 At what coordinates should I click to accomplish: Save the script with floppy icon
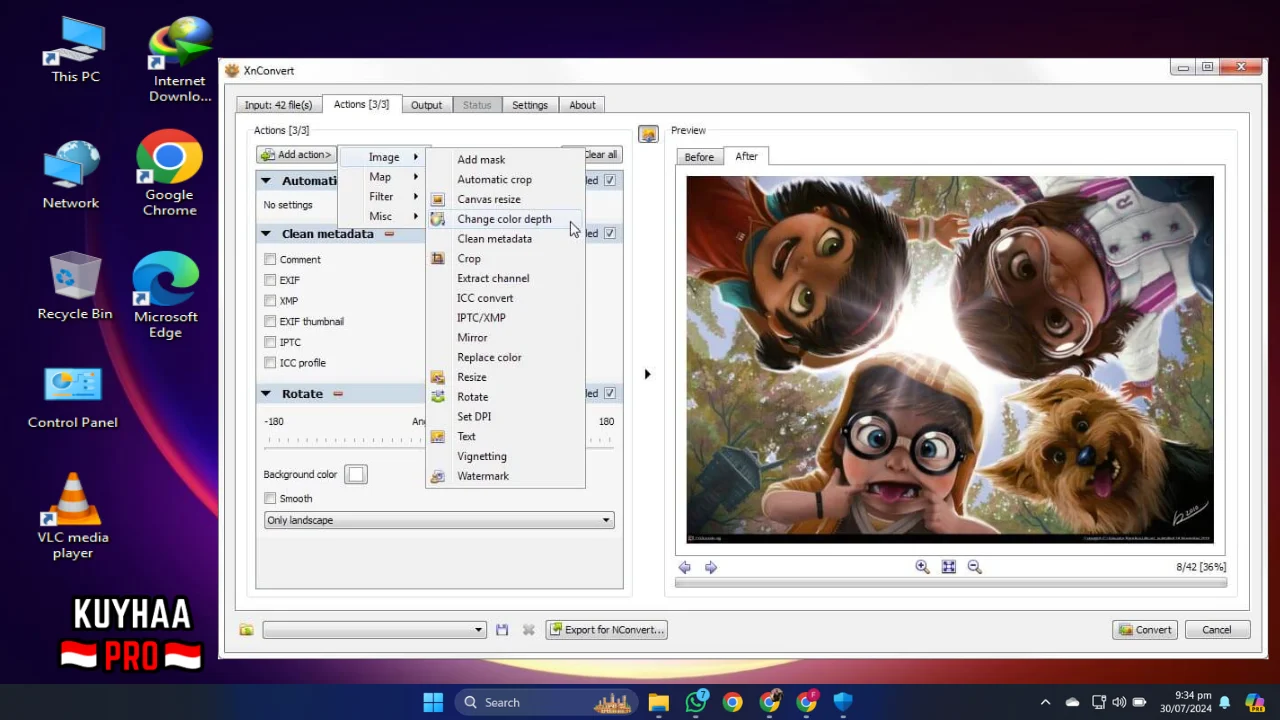(x=502, y=630)
